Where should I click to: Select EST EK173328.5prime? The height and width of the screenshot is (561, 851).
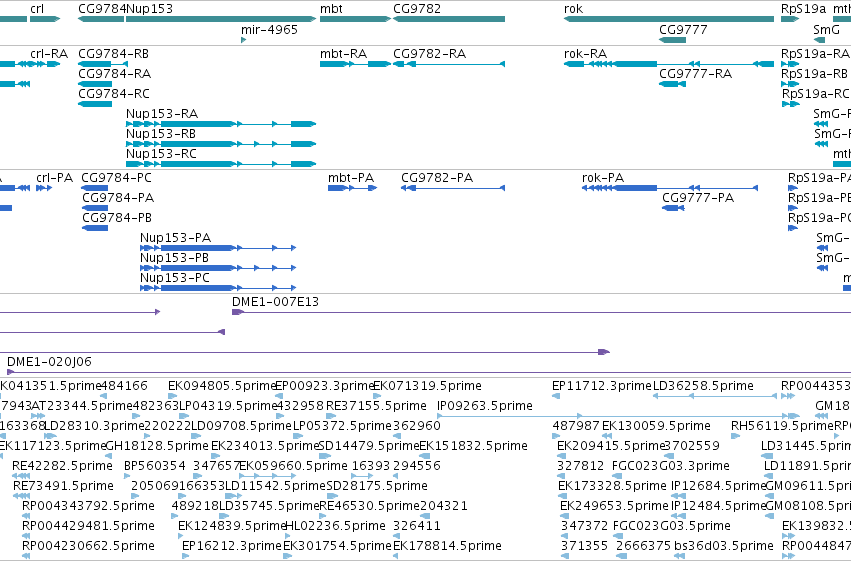[612, 486]
